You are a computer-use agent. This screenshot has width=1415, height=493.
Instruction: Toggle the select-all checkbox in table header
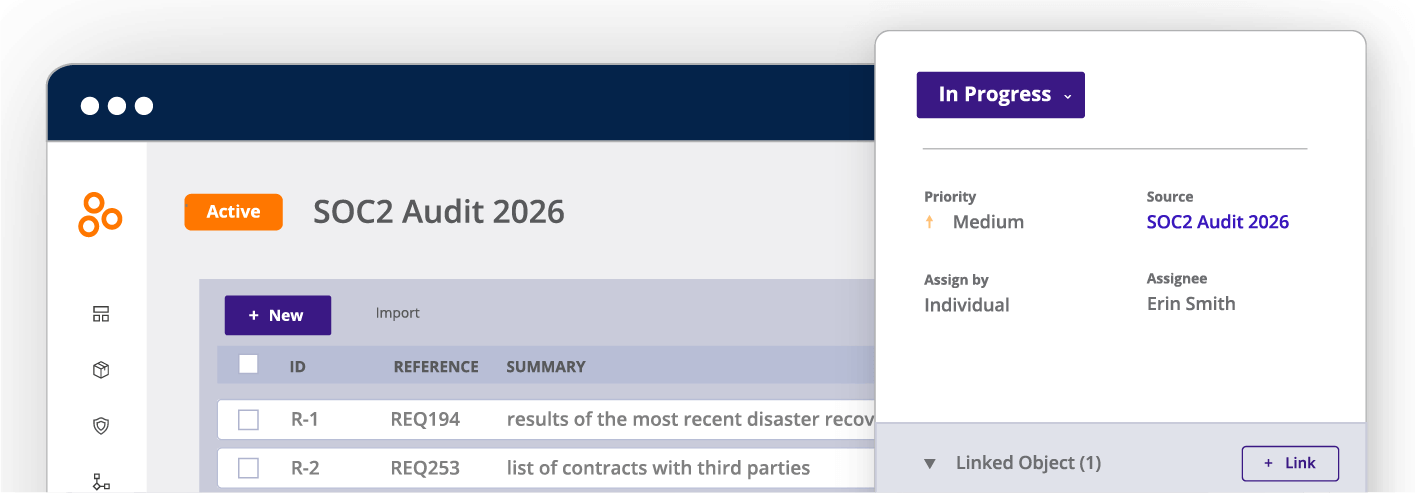click(249, 365)
